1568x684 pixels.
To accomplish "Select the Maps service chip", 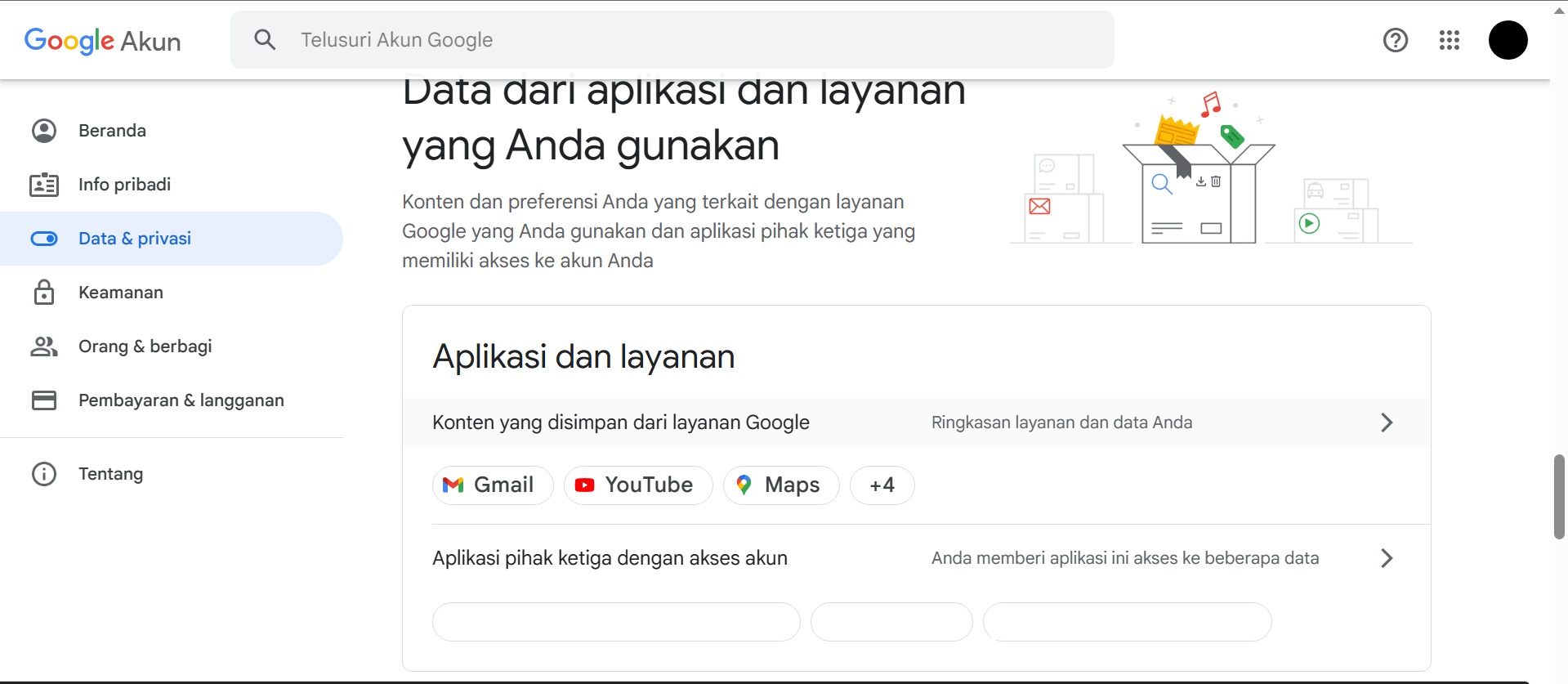I will click(780, 485).
